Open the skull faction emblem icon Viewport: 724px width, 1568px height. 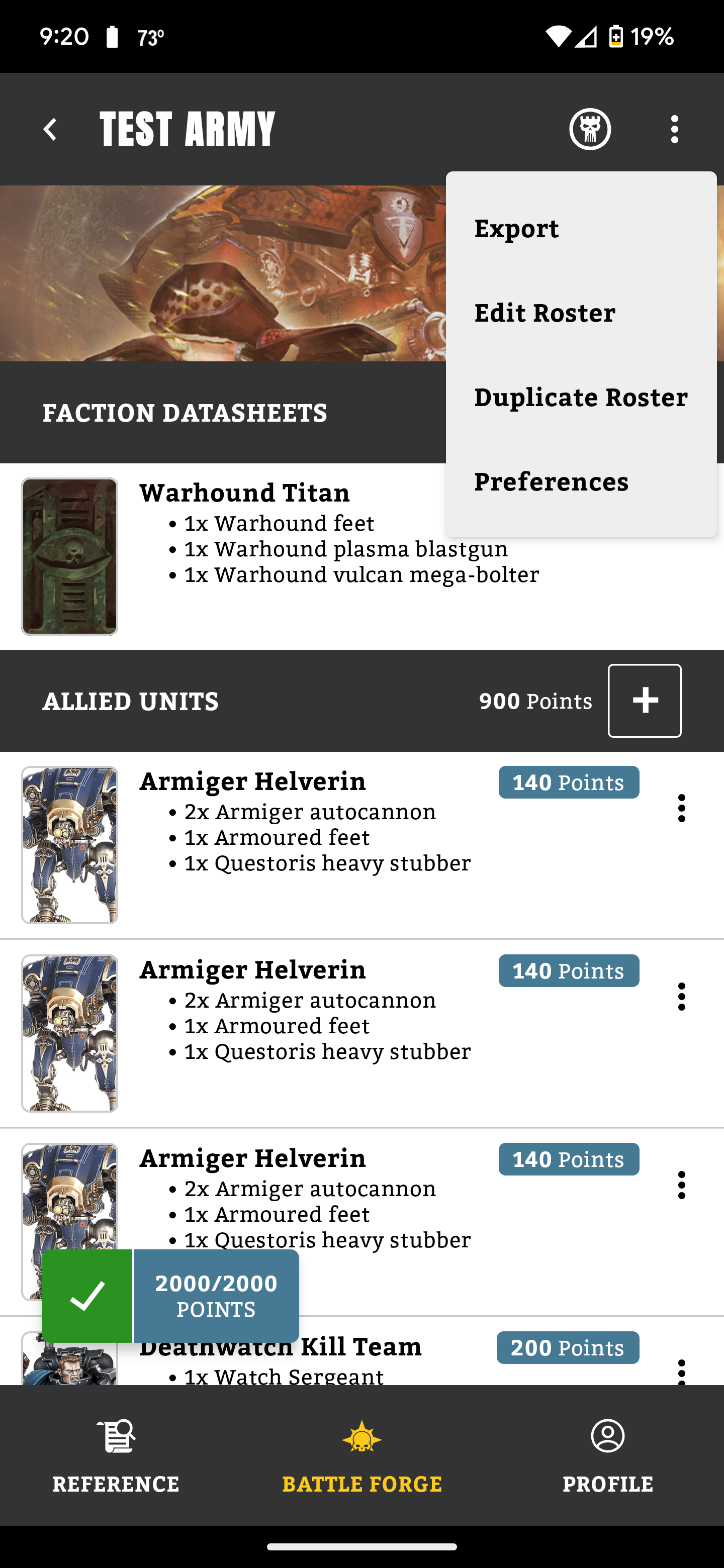589,129
